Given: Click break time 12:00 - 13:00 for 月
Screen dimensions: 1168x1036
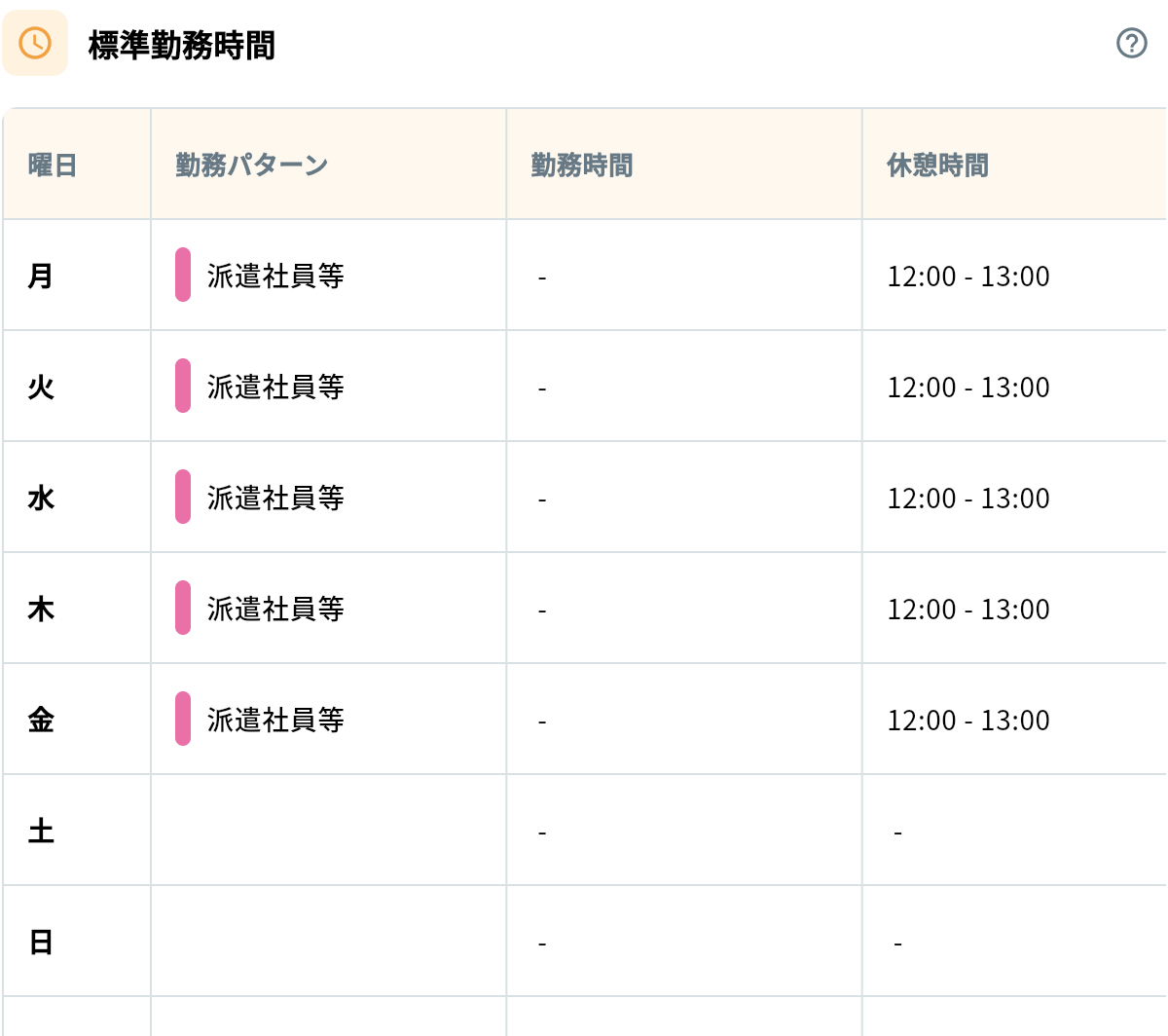Looking at the screenshot, I should click(x=968, y=276).
